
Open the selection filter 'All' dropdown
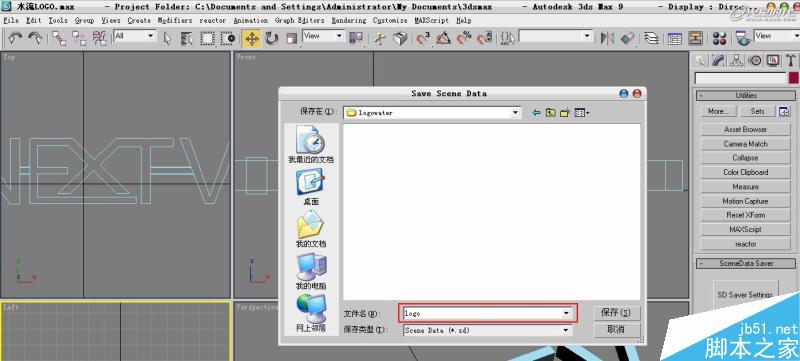(x=134, y=36)
